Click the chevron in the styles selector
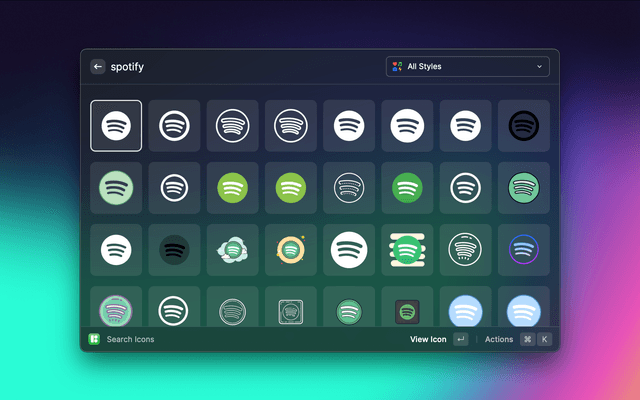640x400 pixels. [540, 67]
